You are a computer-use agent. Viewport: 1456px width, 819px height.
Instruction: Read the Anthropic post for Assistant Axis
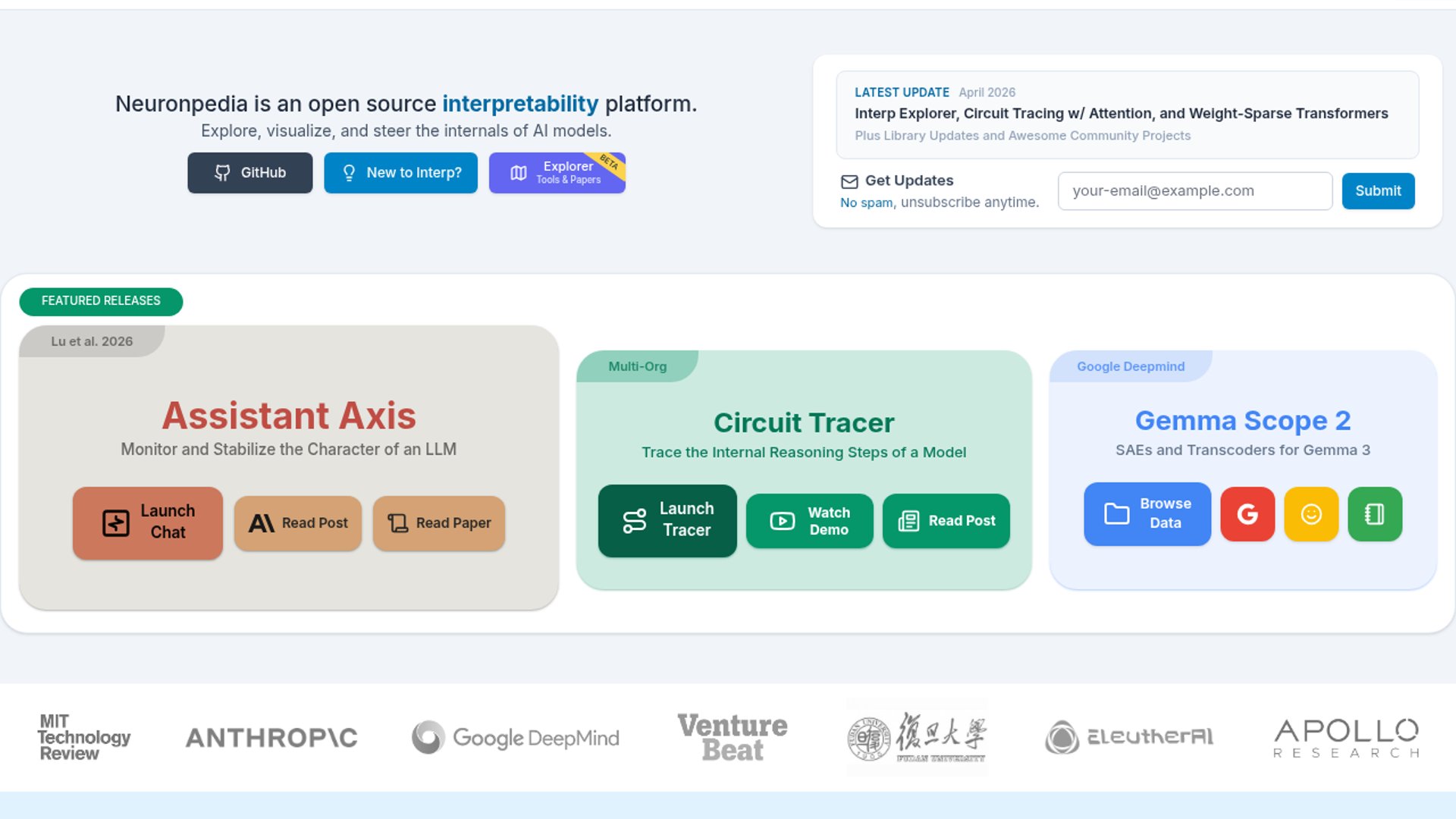coord(298,523)
